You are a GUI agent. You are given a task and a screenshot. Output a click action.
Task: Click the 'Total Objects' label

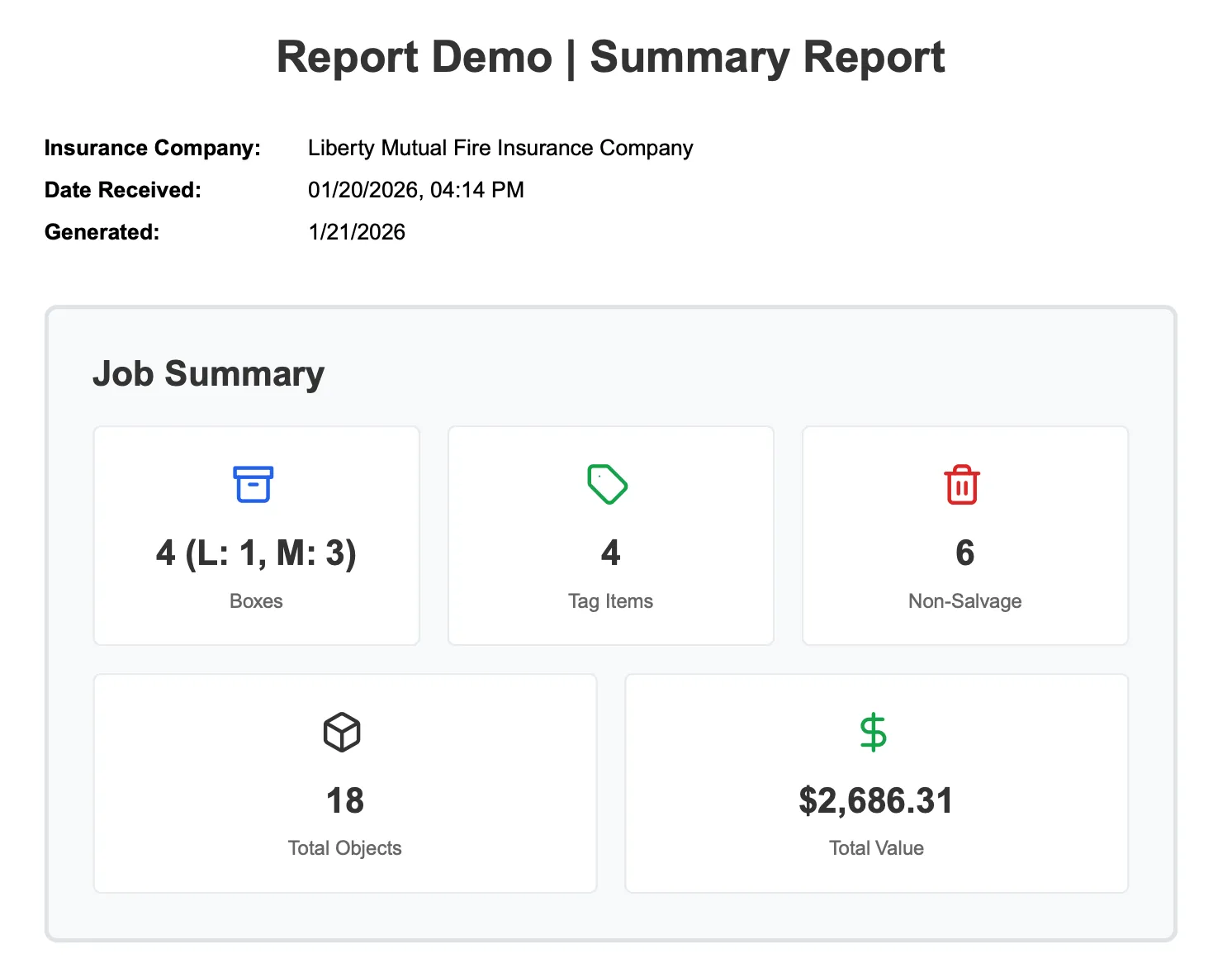(x=345, y=848)
